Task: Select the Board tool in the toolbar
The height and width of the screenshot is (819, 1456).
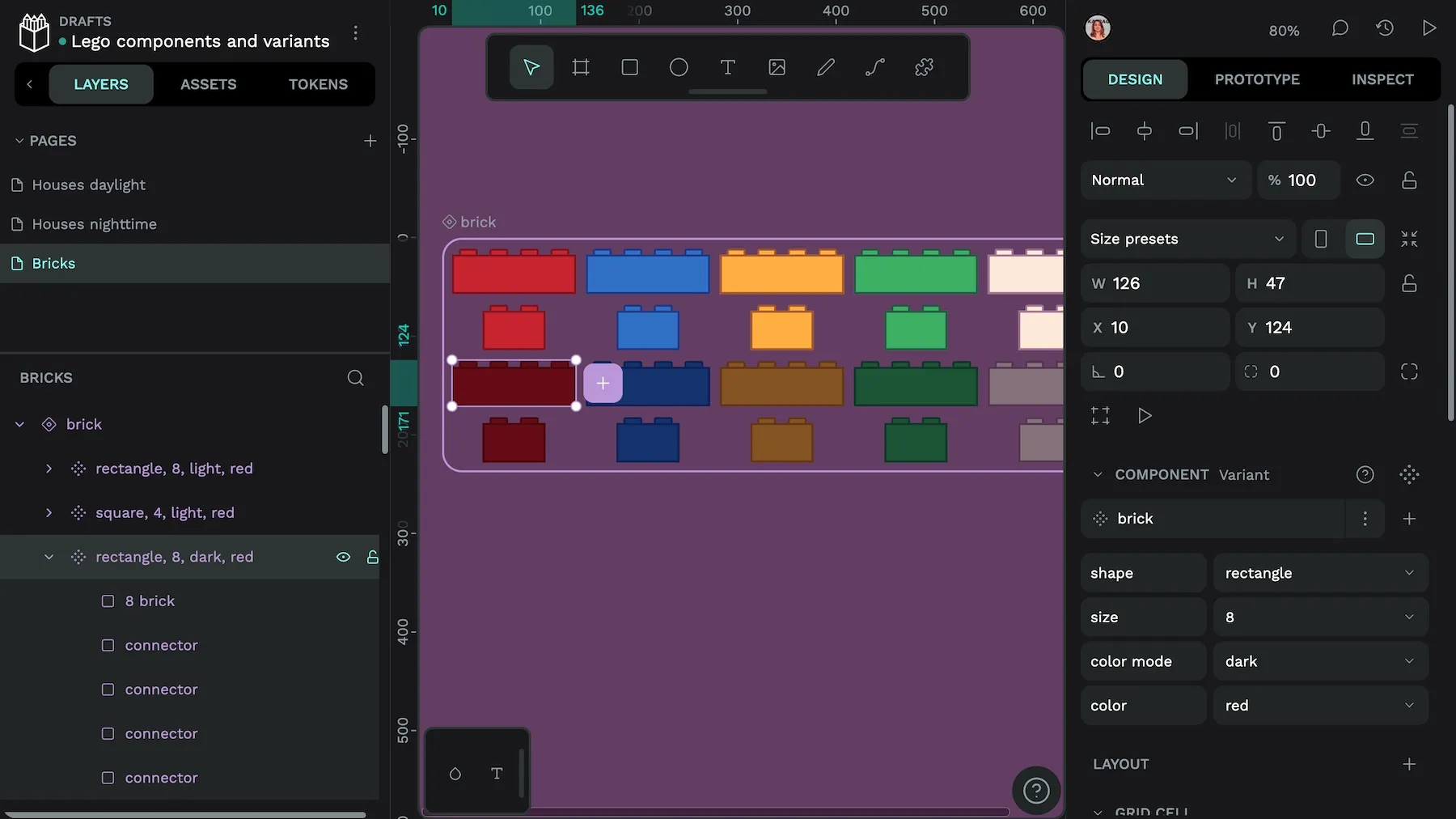Action: [x=580, y=67]
